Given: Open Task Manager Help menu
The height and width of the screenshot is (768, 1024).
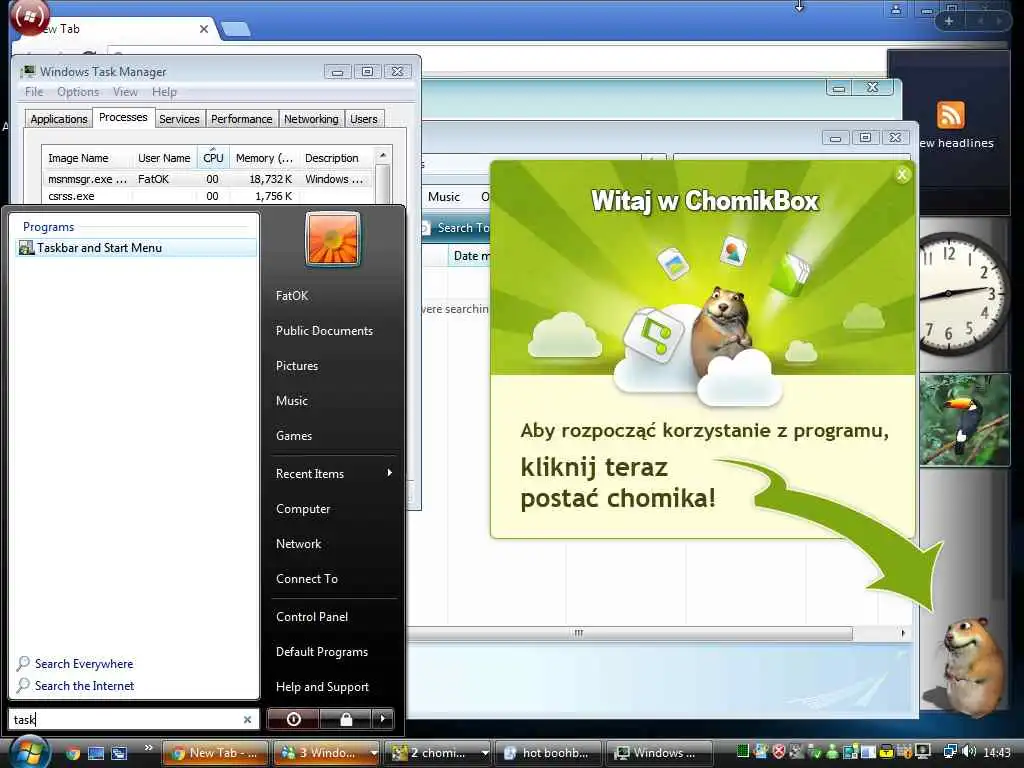Looking at the screenshot, I should pos(165,92).
